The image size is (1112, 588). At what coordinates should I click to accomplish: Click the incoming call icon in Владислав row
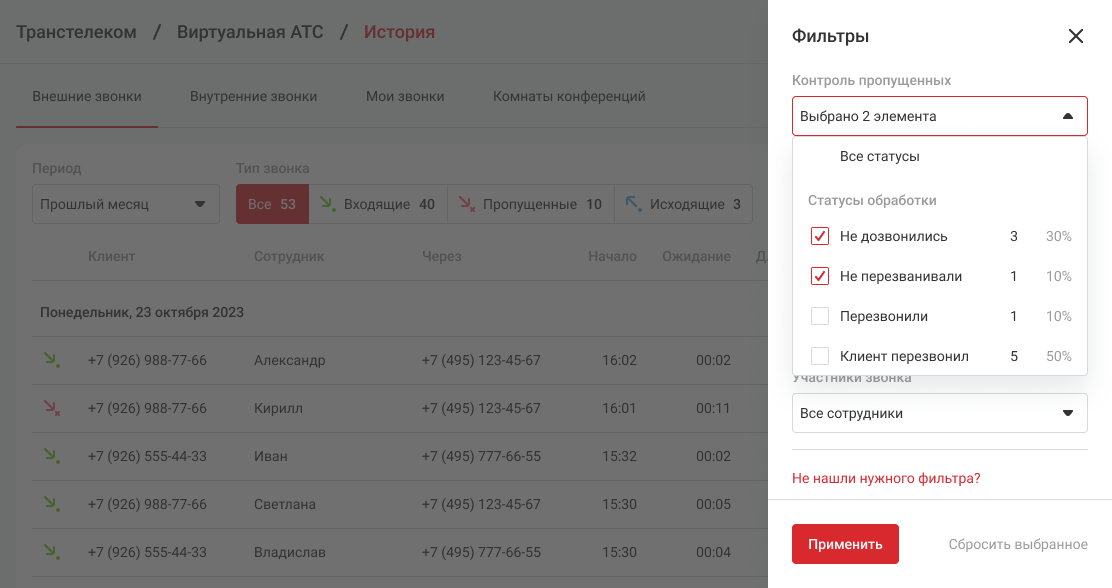click(x=50, y=552)
